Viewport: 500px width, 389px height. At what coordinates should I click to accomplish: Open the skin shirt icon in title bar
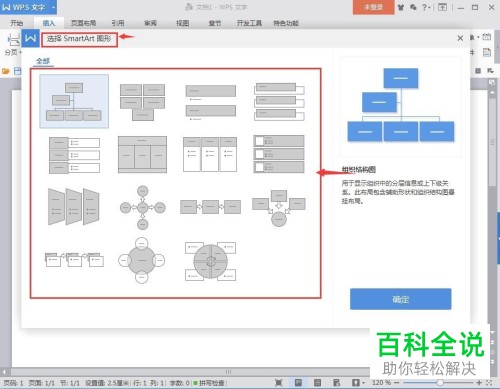[x=401, y=7]
